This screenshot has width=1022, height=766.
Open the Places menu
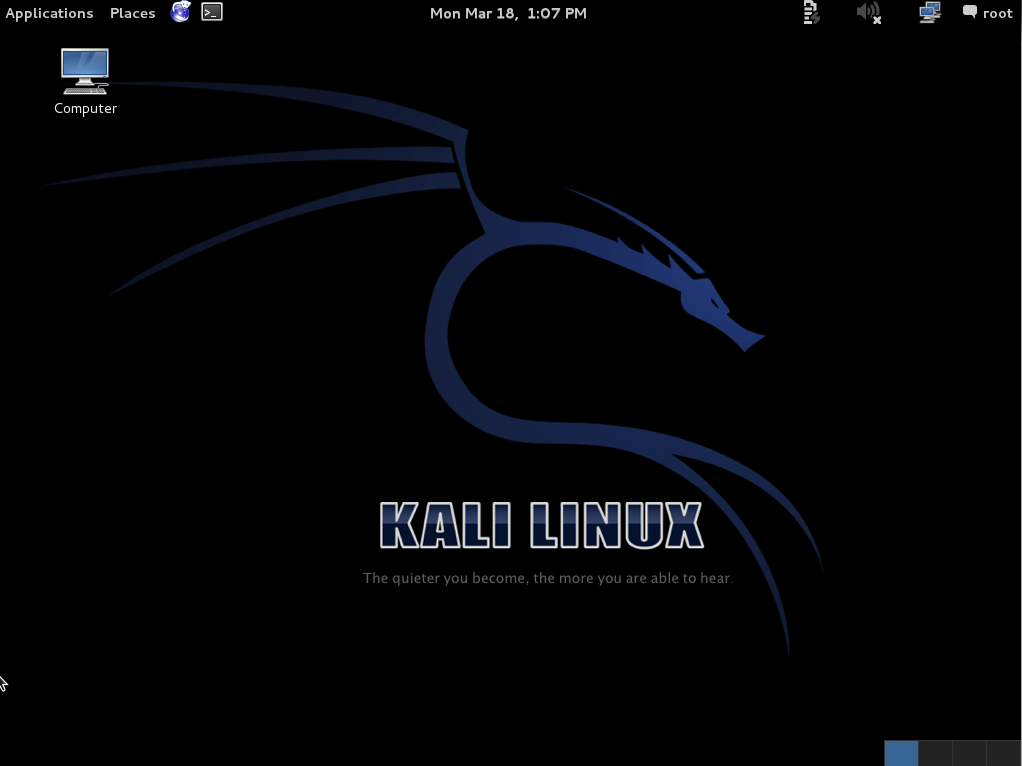131,13
